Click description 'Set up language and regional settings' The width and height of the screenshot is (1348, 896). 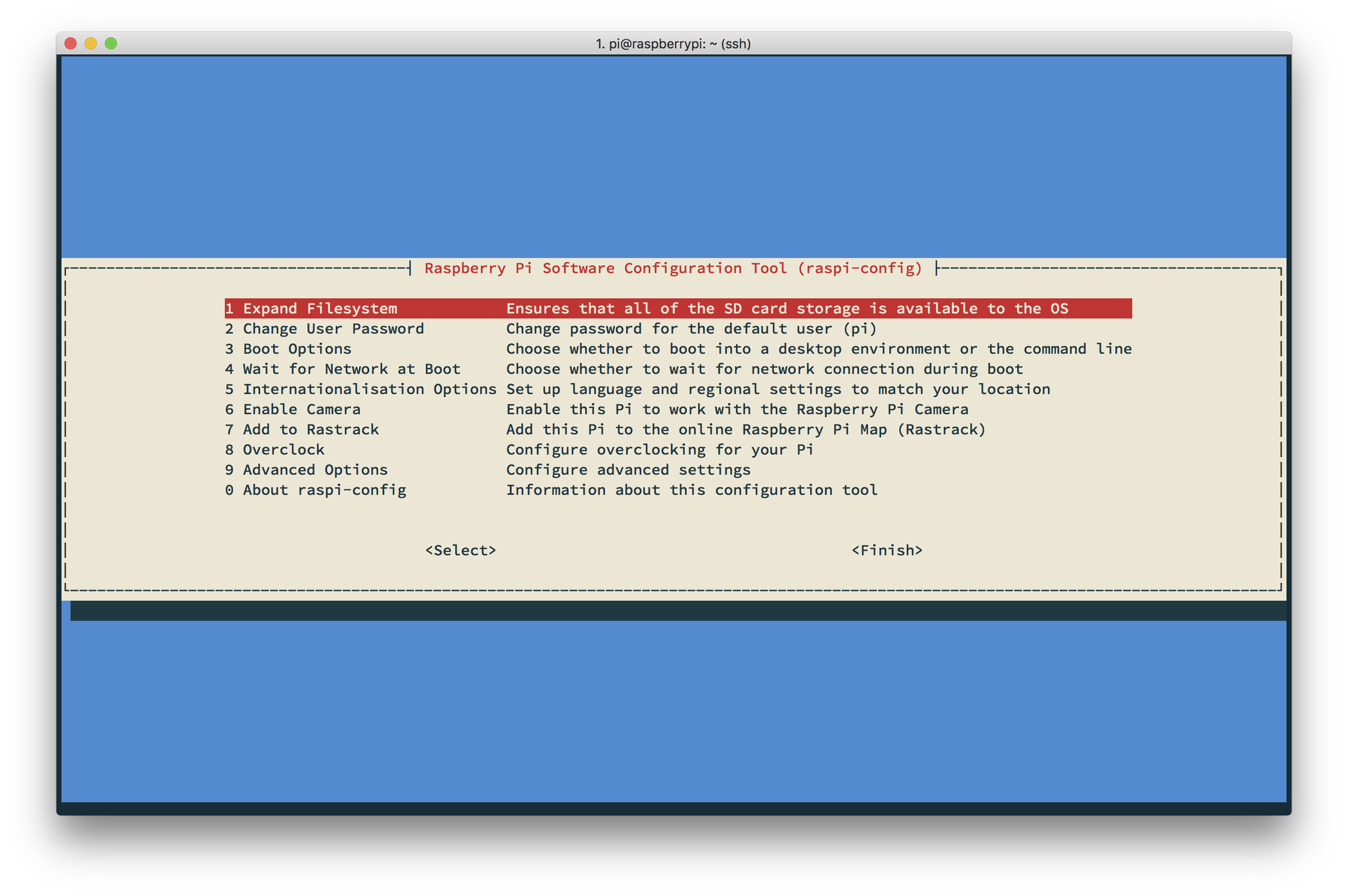click(x=778, y=389)
